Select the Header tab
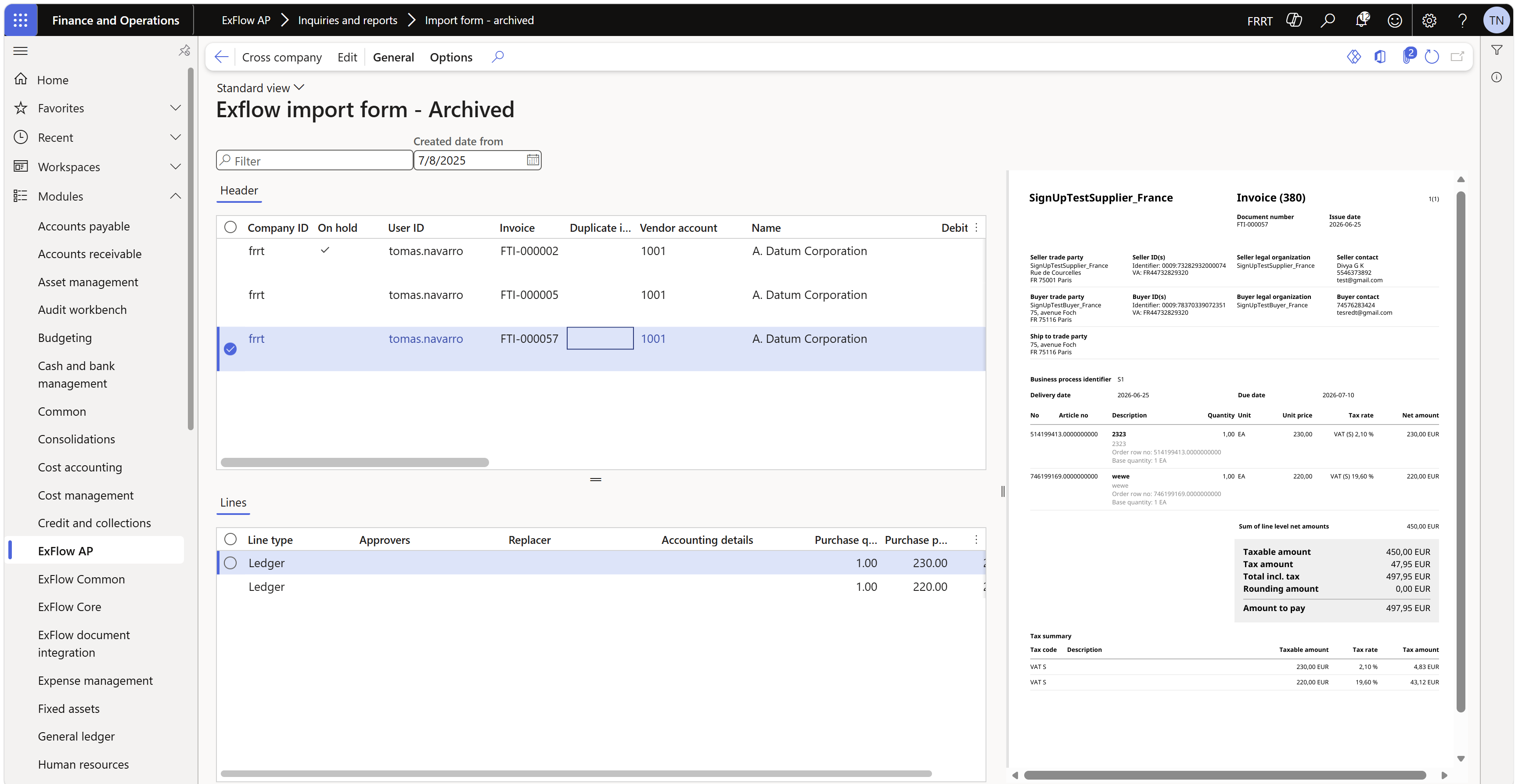1515x784 pixels. (239, 191)
